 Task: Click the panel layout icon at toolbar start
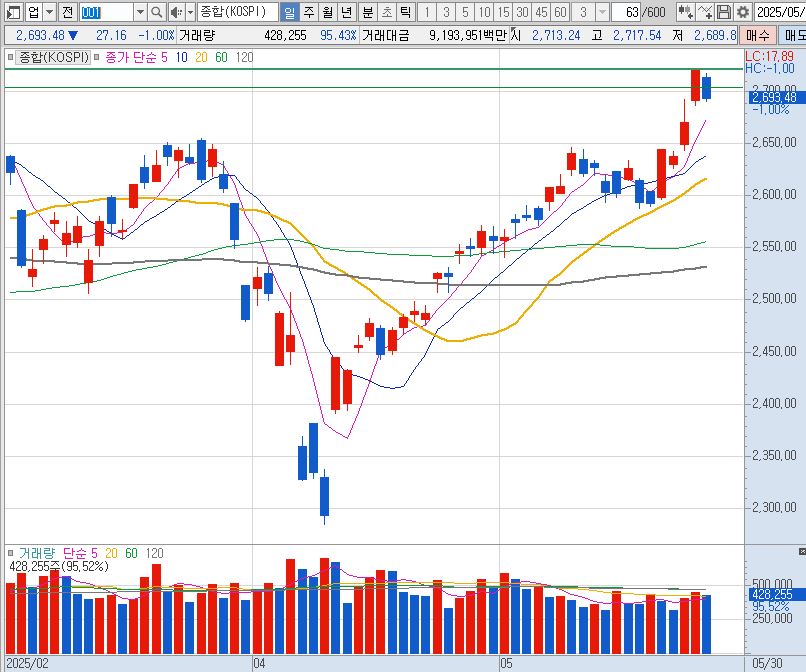tap(13, 12)
